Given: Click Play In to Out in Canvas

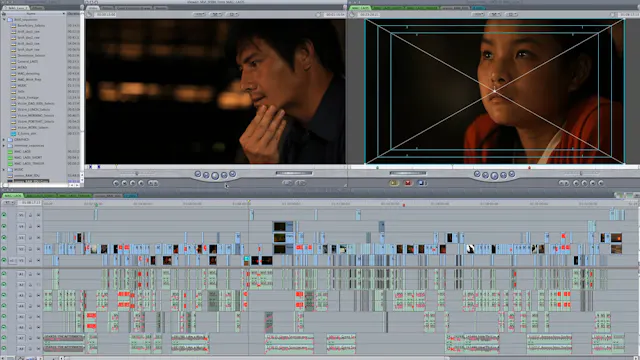Looking at the screenshot, I should (485, 175).
